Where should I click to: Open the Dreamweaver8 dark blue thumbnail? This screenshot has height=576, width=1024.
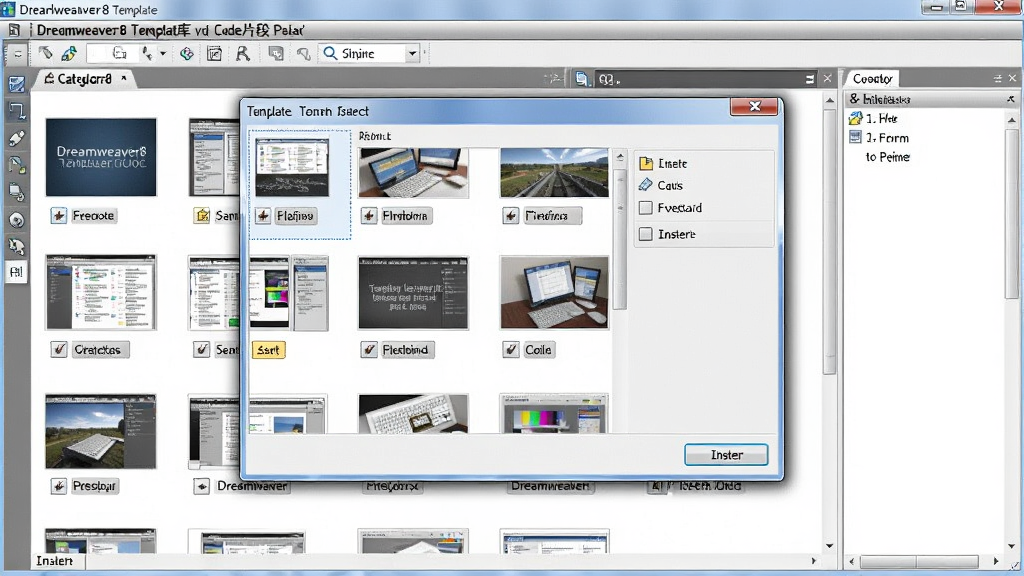101,157
